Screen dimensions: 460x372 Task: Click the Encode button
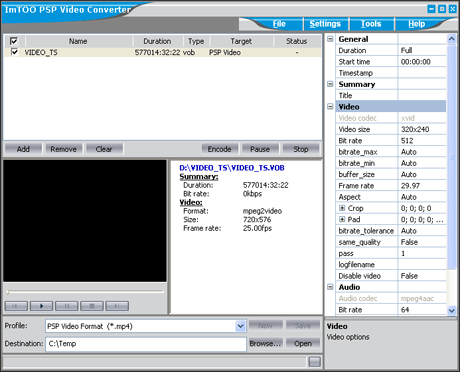coord(220,149)
